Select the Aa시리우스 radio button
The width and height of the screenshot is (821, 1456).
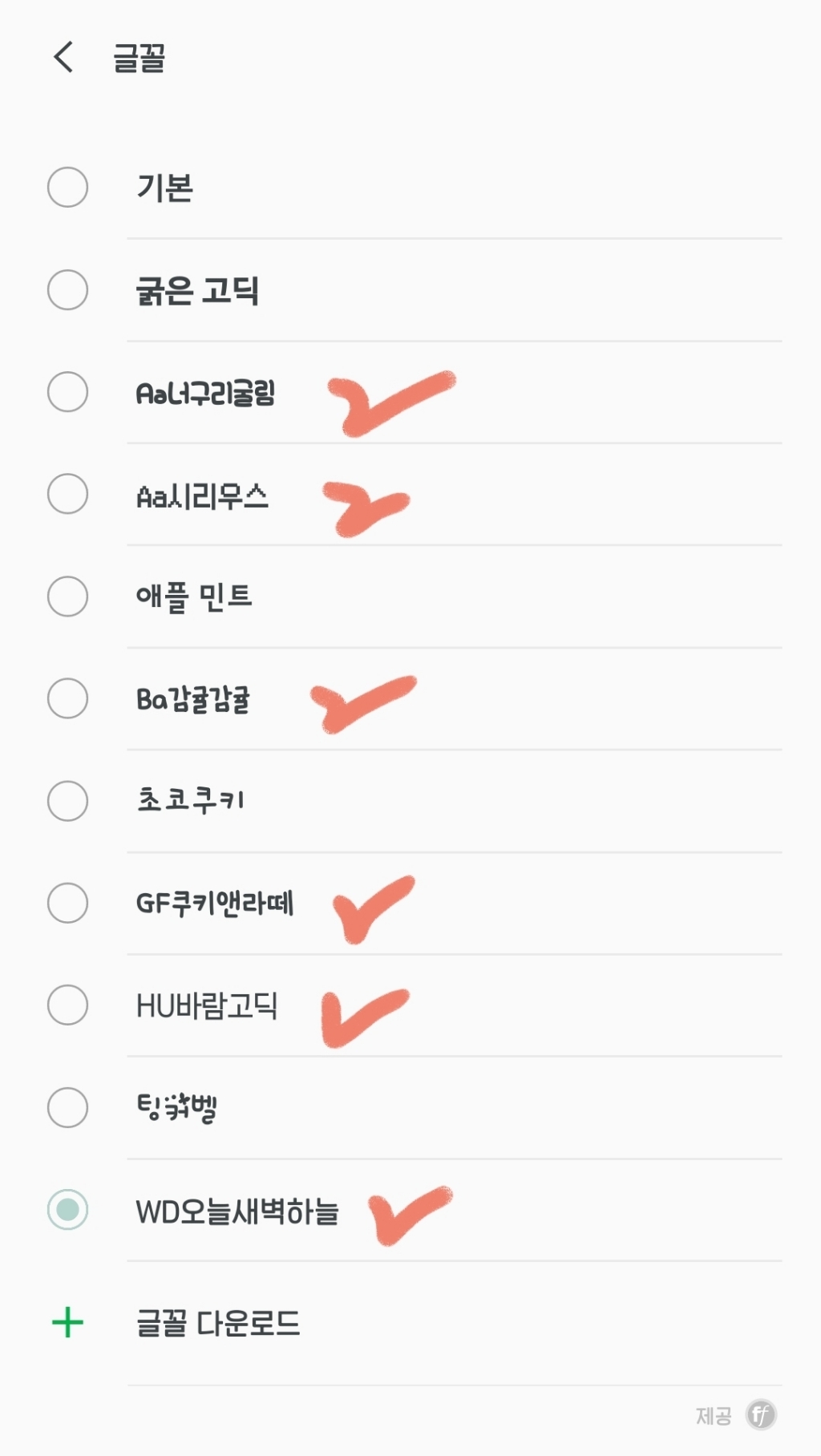[67, 494]
